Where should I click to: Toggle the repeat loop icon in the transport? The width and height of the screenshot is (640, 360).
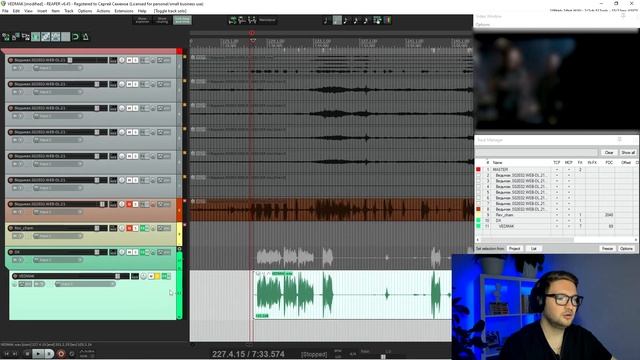pos(72,354)
